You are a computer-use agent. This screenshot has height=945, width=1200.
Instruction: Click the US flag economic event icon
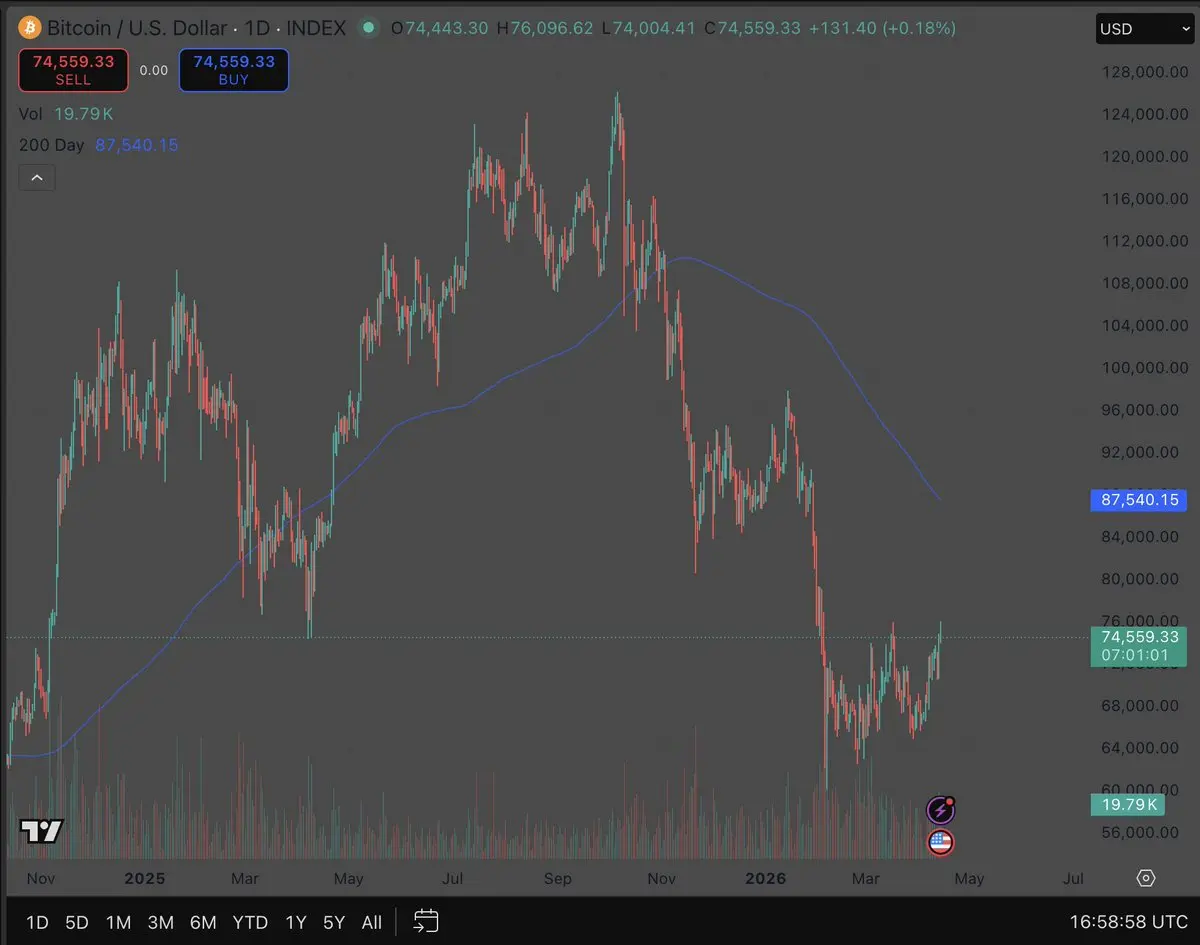940,842
